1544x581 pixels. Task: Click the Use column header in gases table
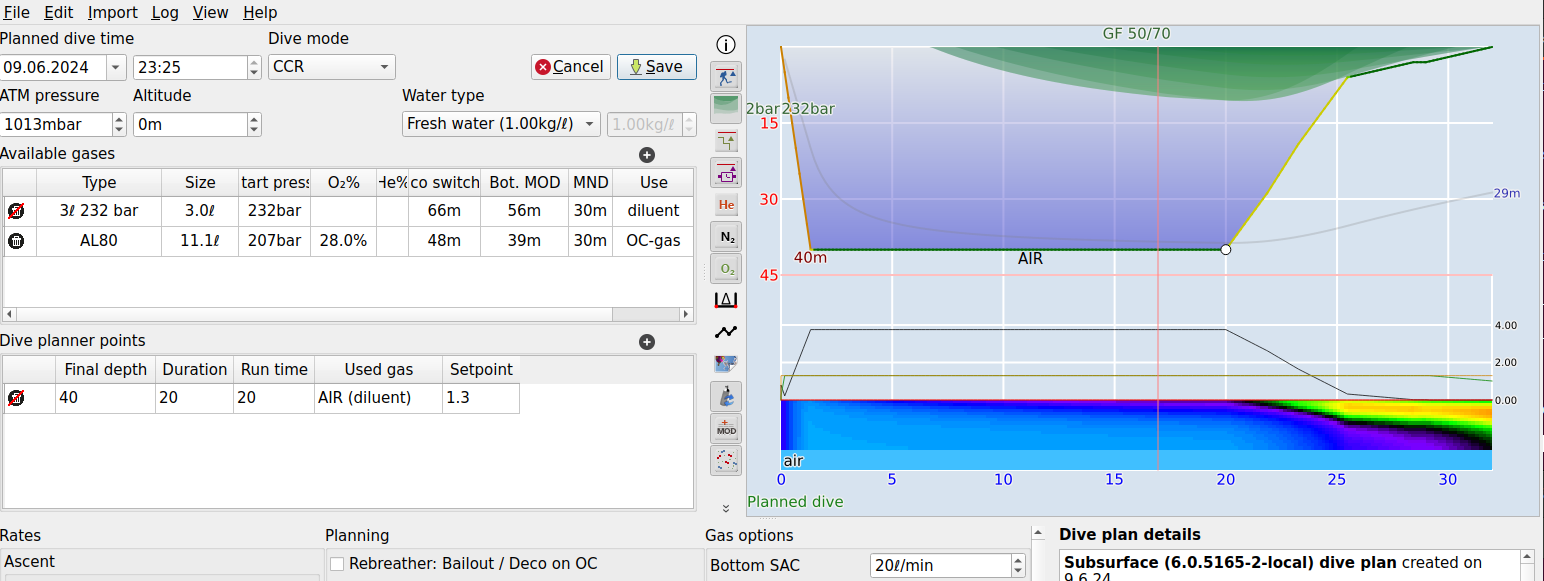point(653,182)
